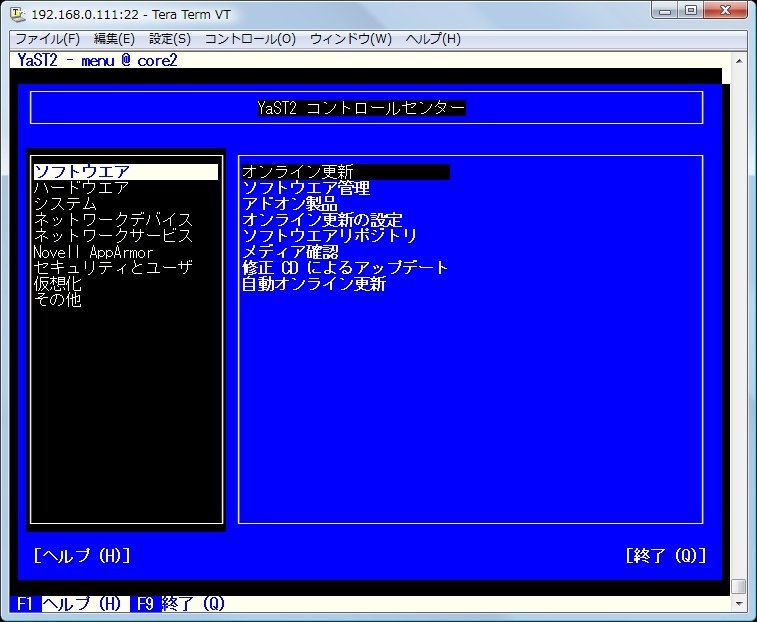Choose アドオン製品 module
This screenshot has height=622, width=757.
point(290,204)
